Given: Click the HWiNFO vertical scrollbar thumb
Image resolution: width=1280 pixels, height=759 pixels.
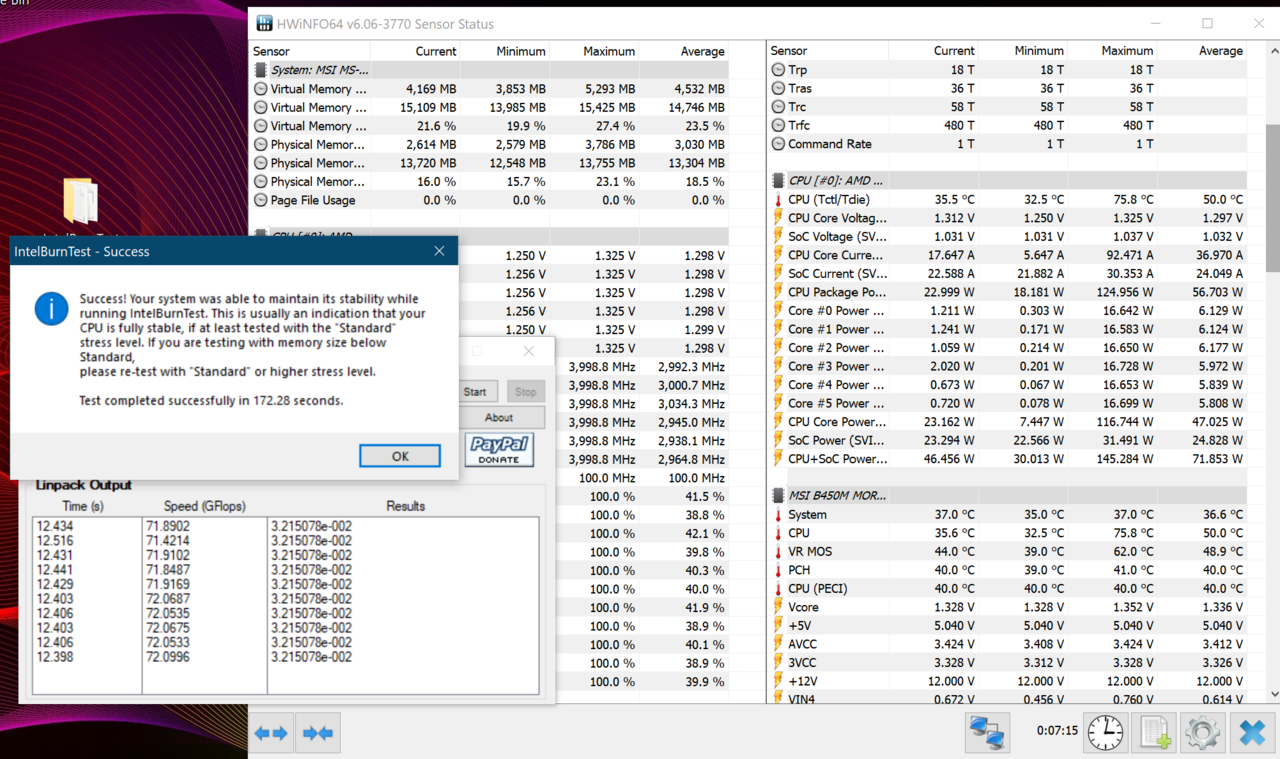Looking at the screenshot, I should 1273,198.
